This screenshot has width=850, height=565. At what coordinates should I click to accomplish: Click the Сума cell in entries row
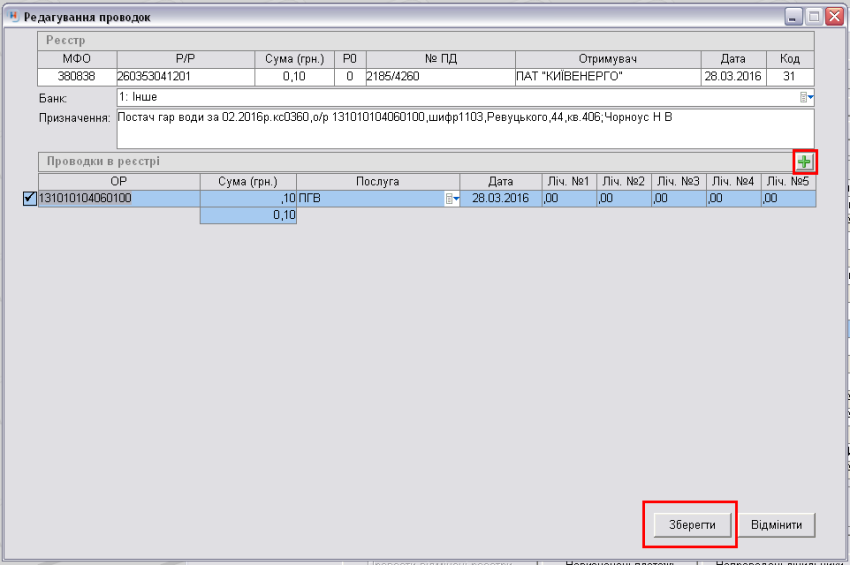point(248,199)
